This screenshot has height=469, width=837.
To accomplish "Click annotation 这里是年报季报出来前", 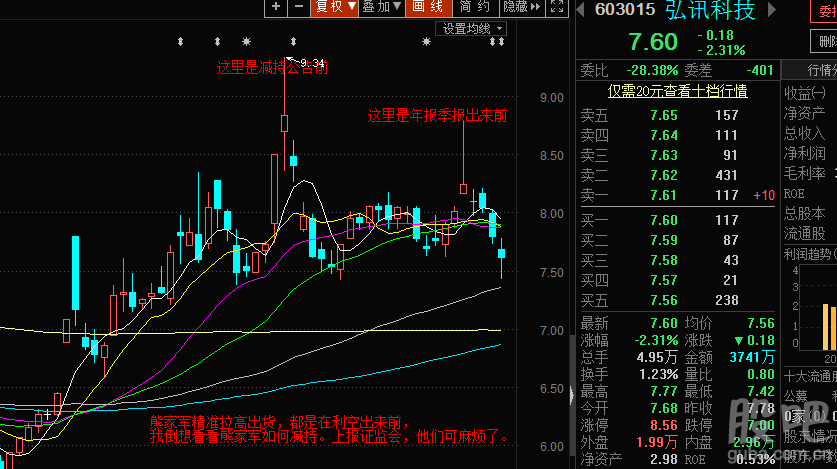I will coord(437,115).
